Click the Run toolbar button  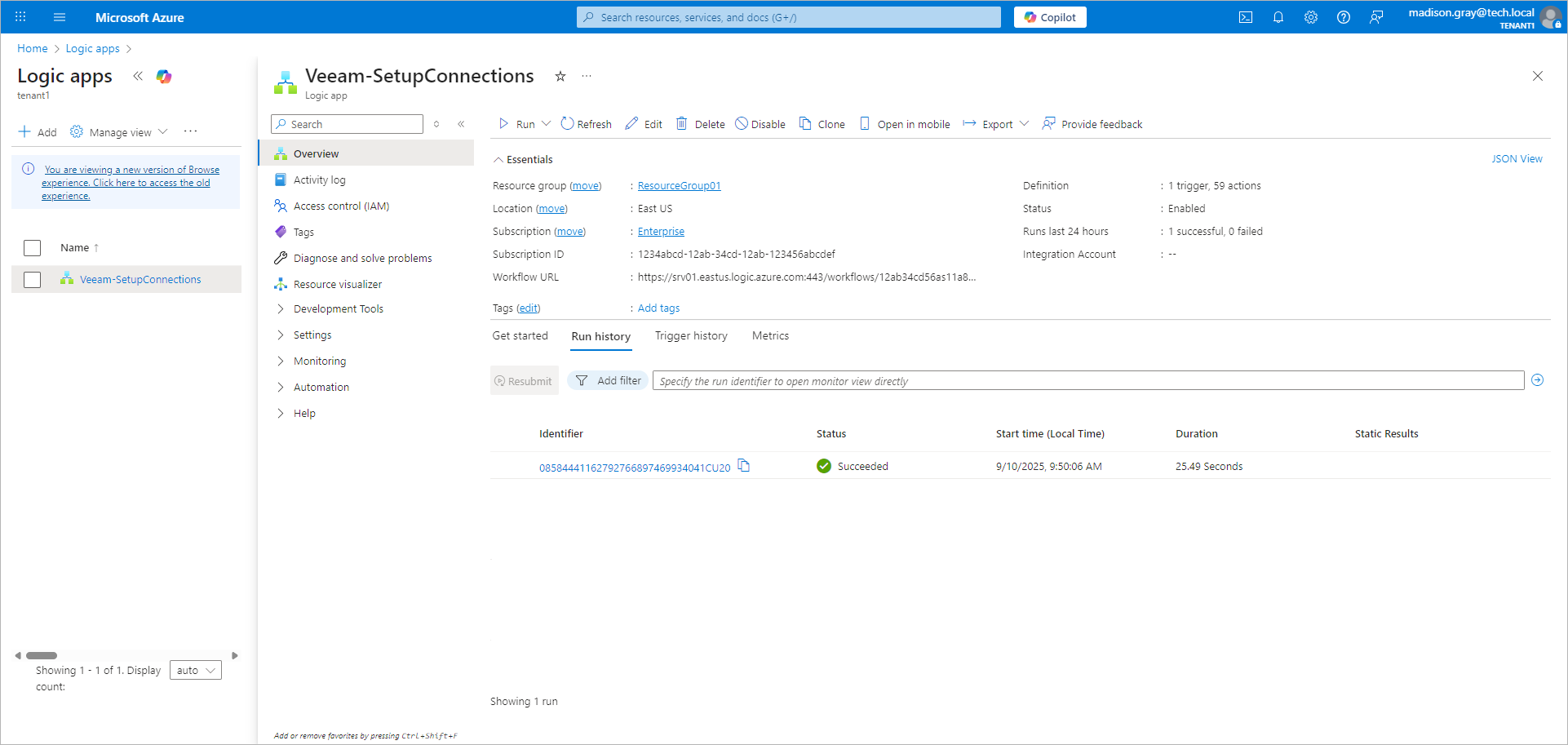(517, 124)
